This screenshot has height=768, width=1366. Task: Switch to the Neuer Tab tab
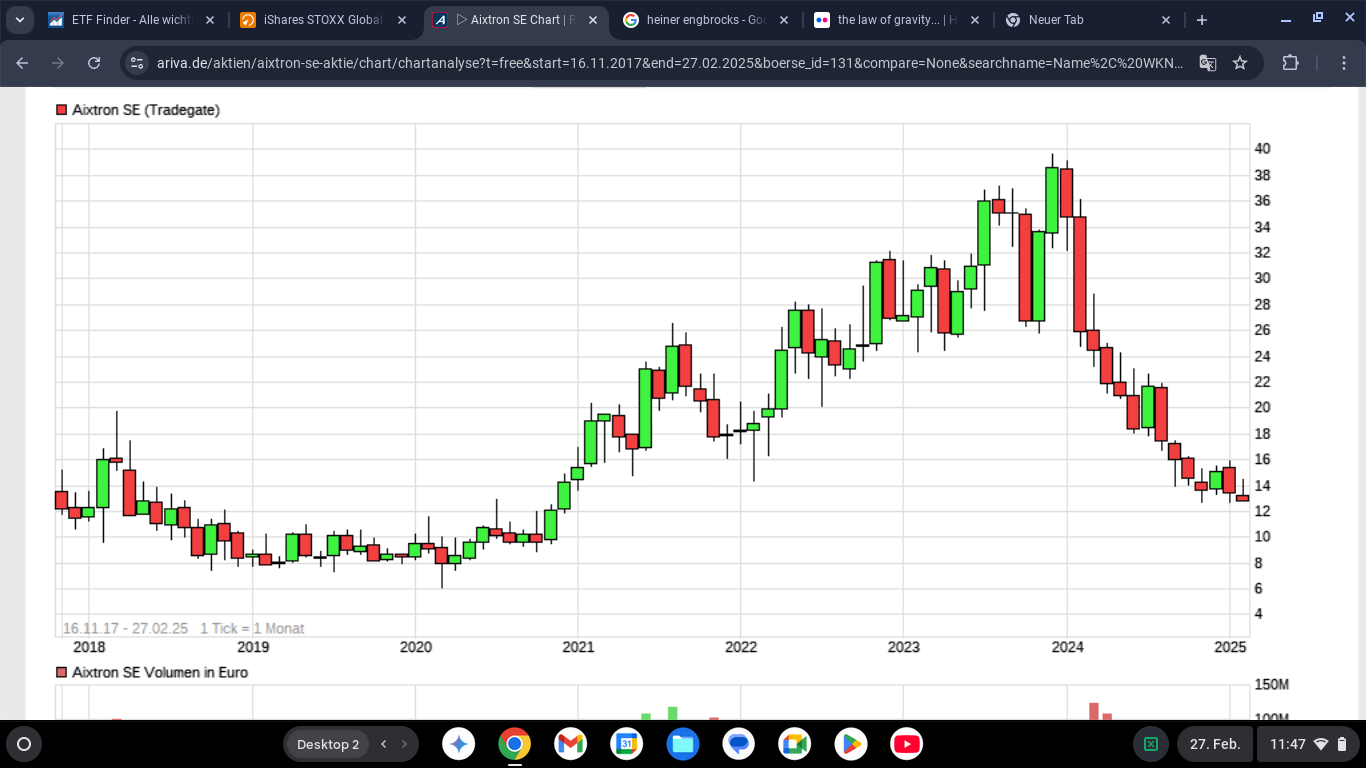1089,20
